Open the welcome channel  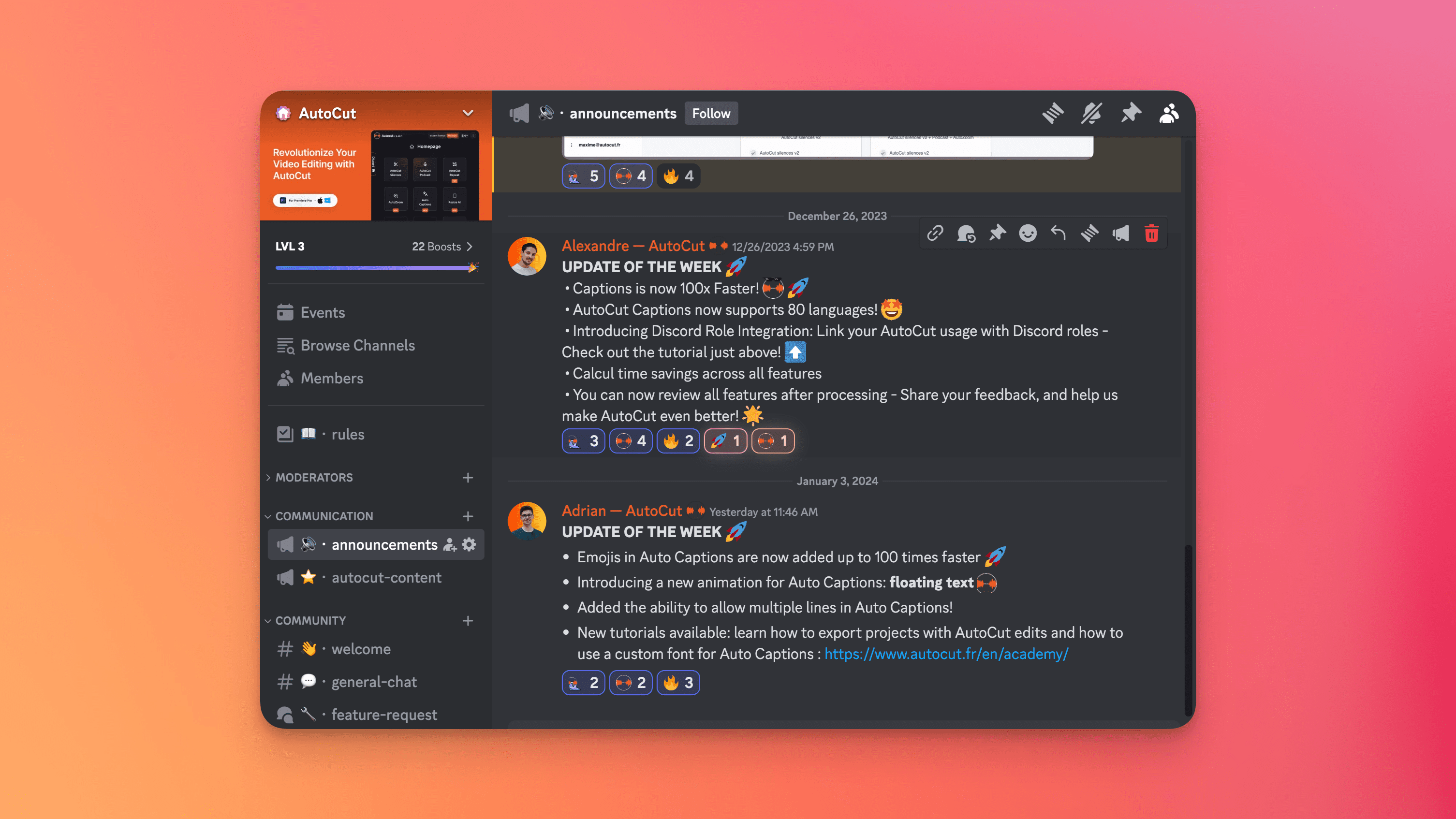[376, 649]
